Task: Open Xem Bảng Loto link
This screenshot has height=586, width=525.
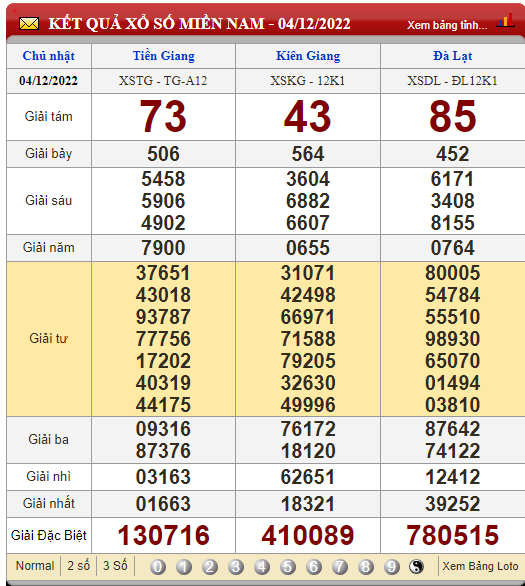Action: 480,566
